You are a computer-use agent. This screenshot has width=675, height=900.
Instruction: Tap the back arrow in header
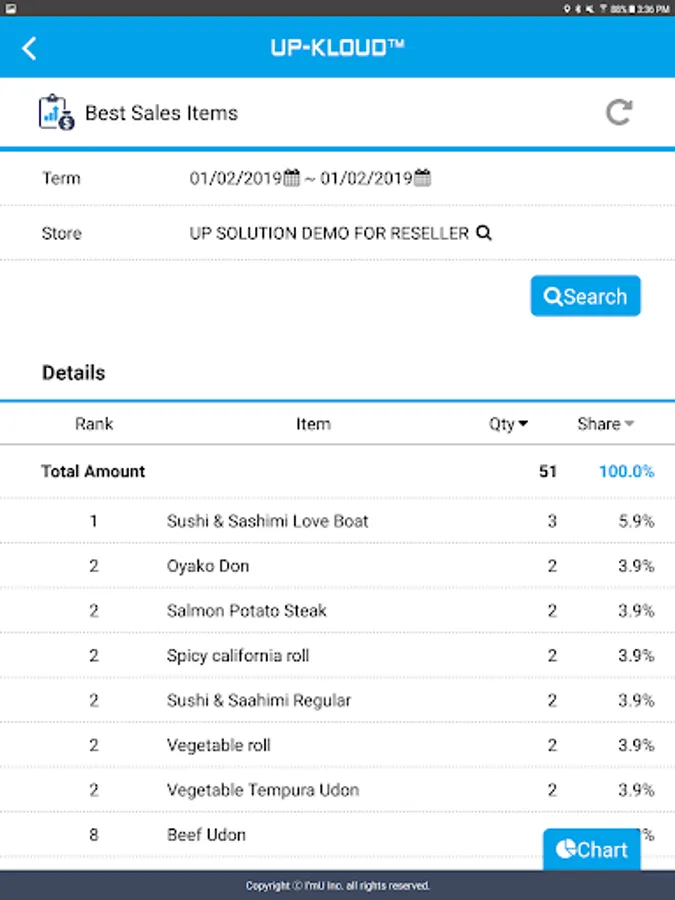(29, 48)
